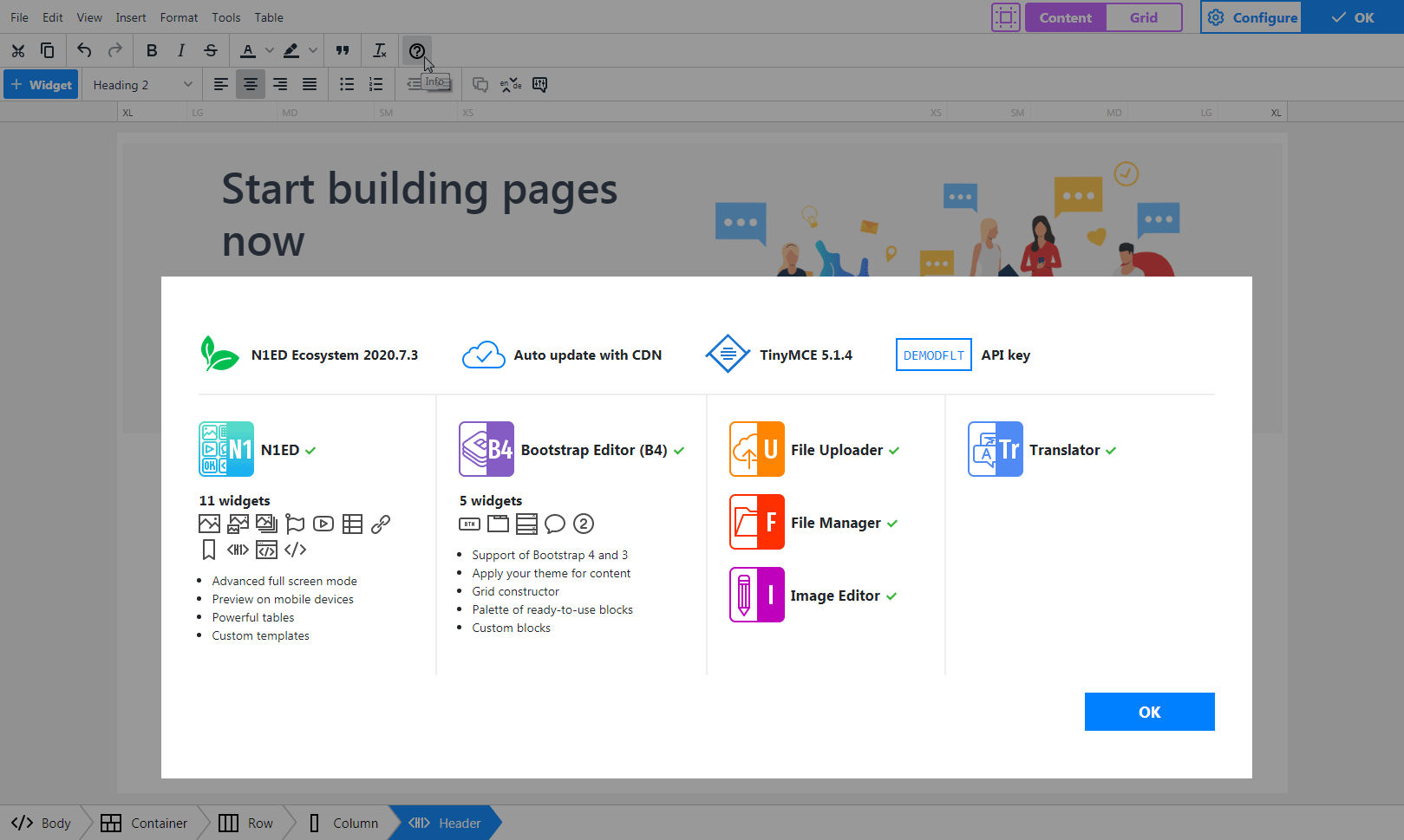Image resolution: width=1404 pixels, height=840 pixels.
Task: Click the DEMODFLT API key box
Action: [934, 355]
